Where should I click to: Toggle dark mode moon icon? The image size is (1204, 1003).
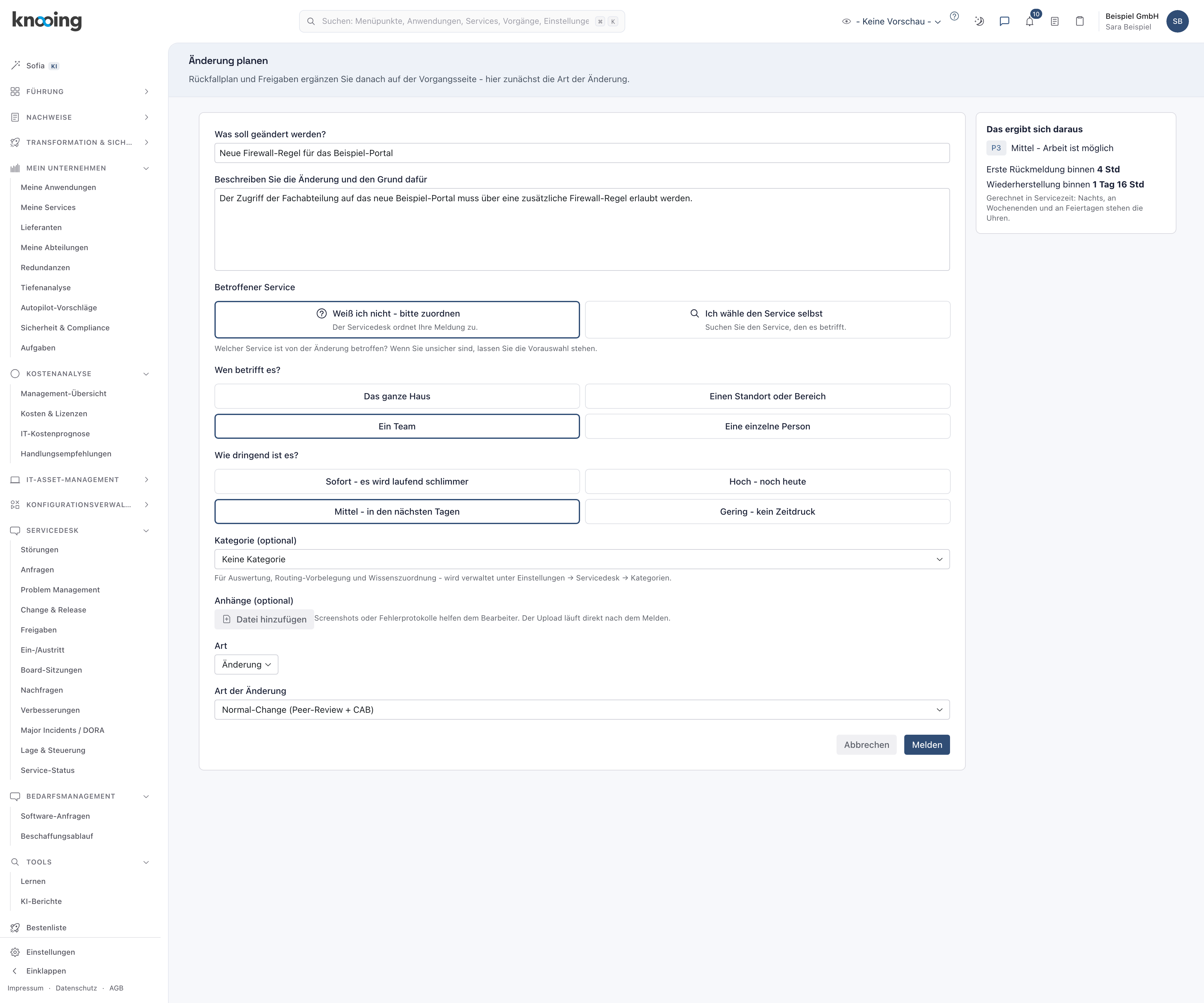point(979,21)
